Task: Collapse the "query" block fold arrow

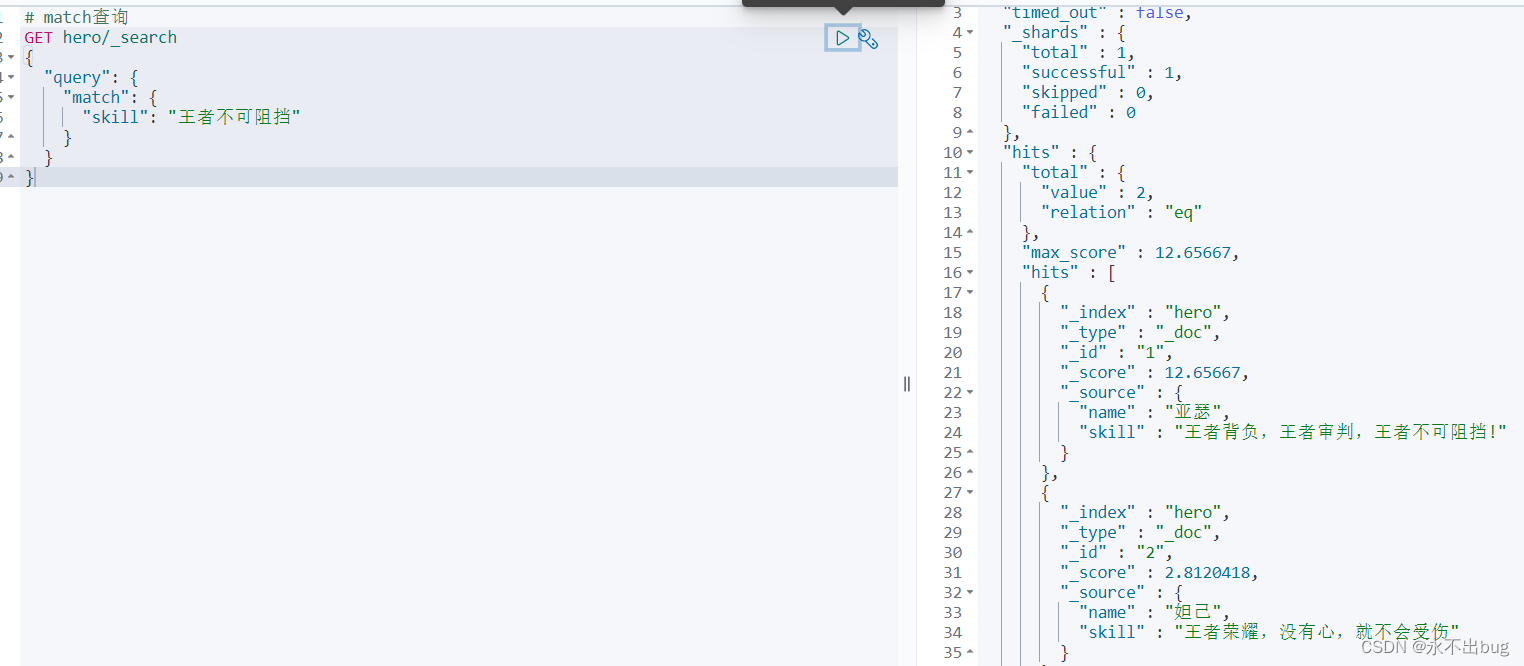Action: pos(11,77)
